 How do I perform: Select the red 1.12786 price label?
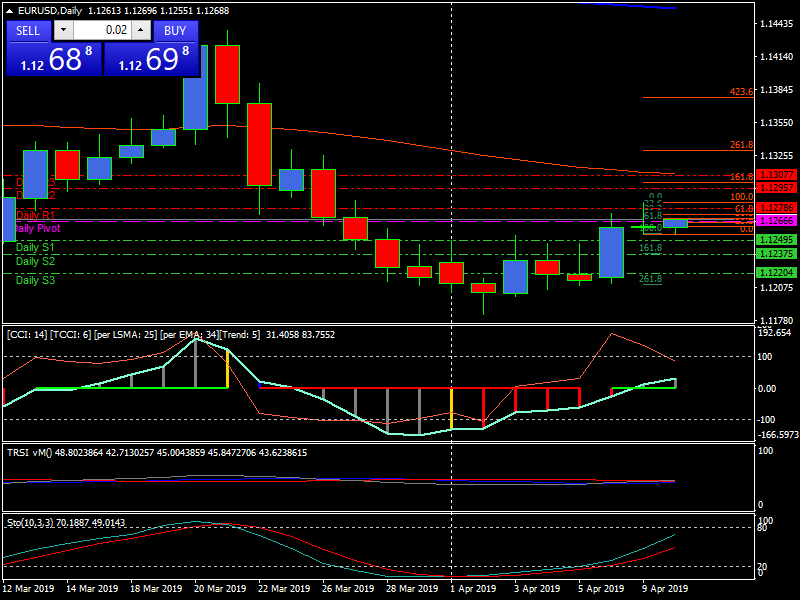(776, 208)
